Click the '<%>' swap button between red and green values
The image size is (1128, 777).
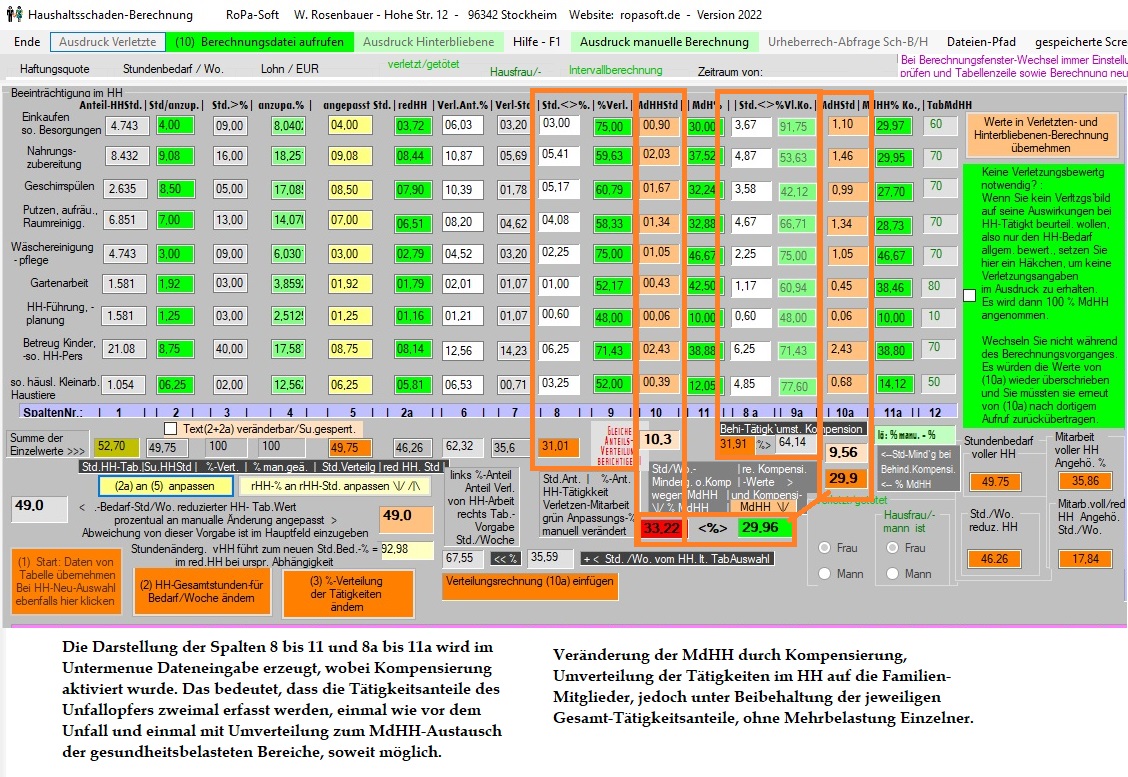tap(710, 527)
